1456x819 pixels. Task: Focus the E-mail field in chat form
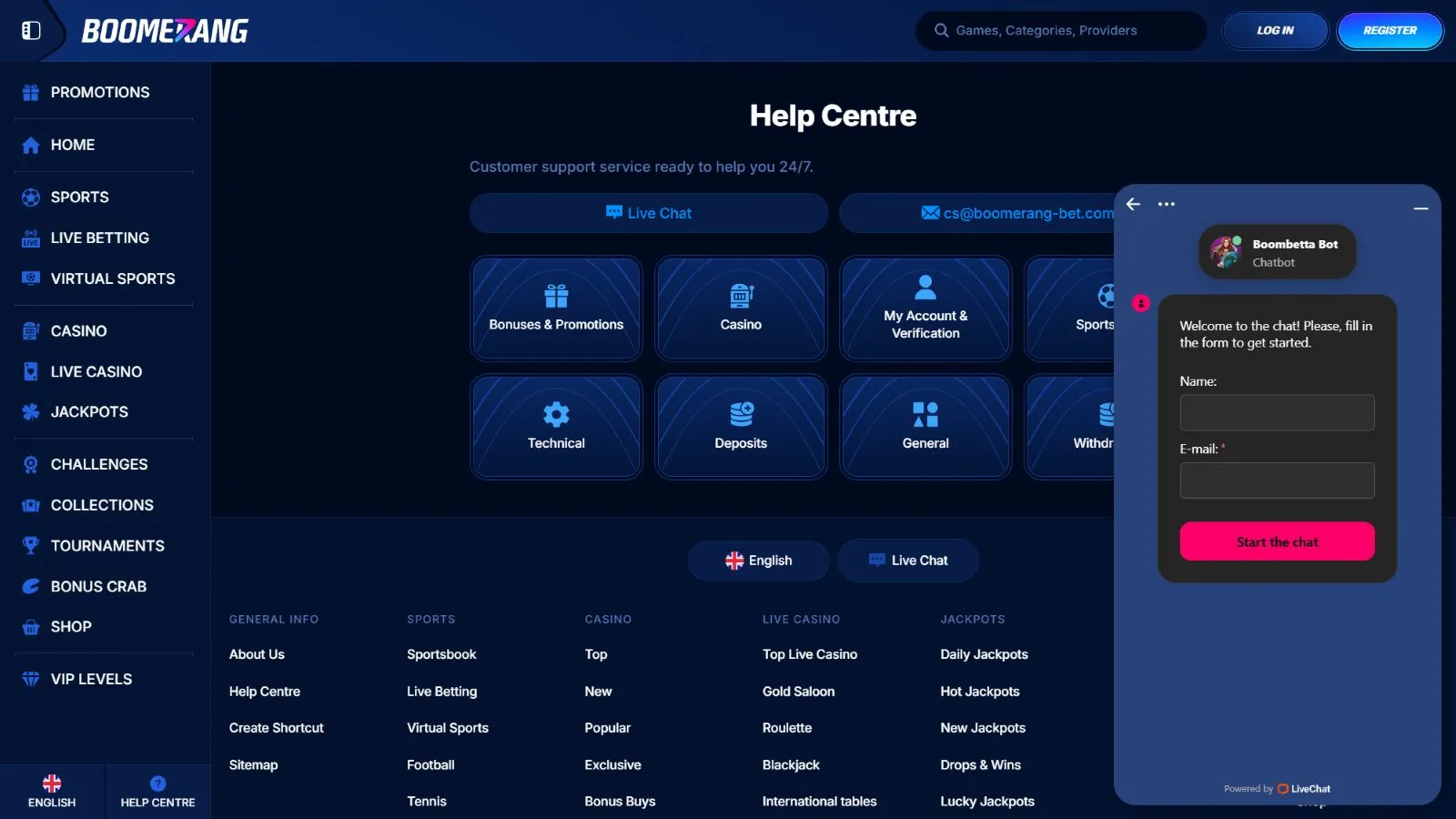[1277, 480]
